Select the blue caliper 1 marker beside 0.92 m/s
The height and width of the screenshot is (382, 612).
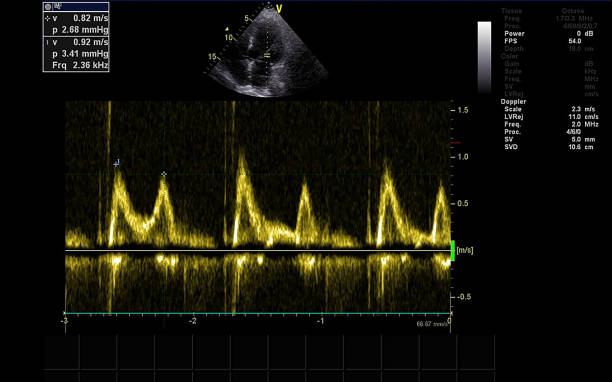(x=48, y=42)
